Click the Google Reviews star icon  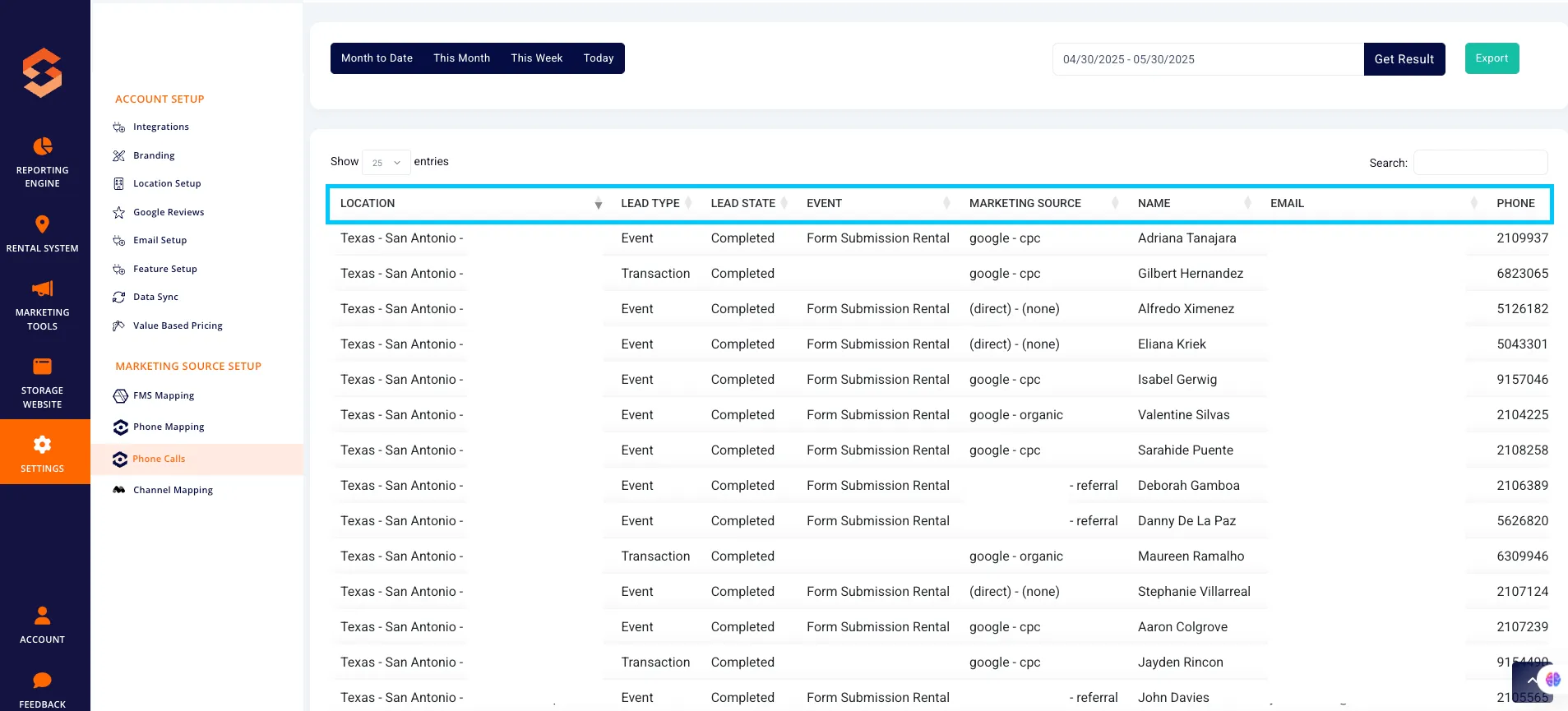click(x=119, y=212)
